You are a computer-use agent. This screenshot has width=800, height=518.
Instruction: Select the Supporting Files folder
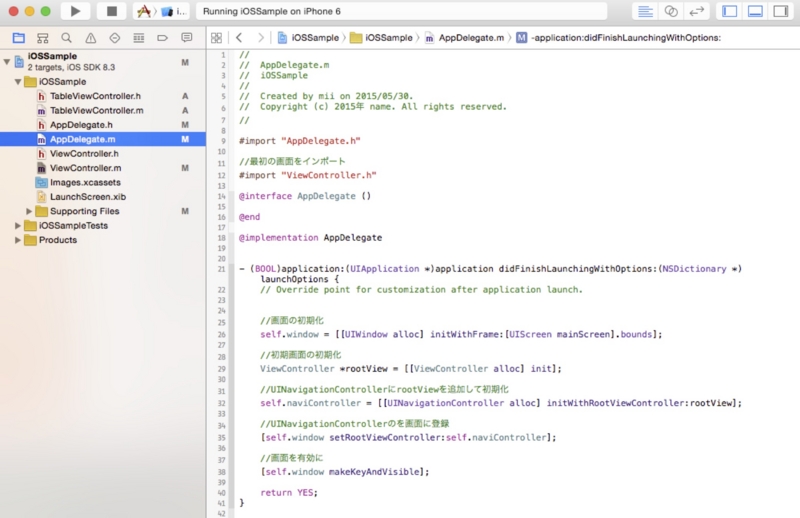[84, 211]
